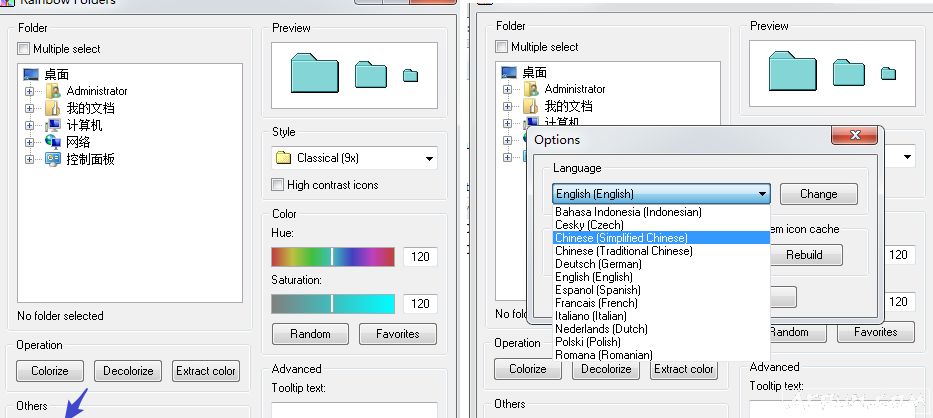Click Extract color in the left window
The image size is (933, 418).
click(x=206, y=371)
